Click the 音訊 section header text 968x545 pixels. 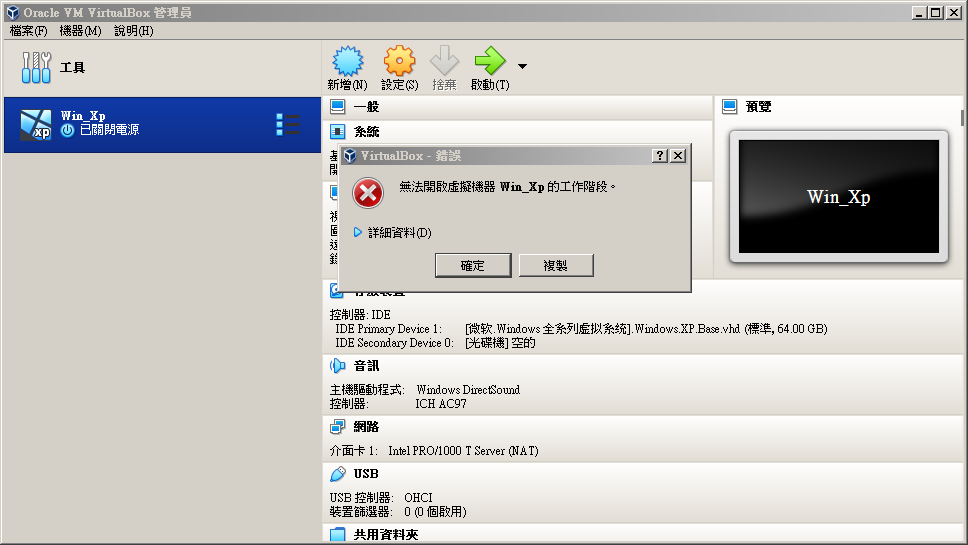(366, 366)
